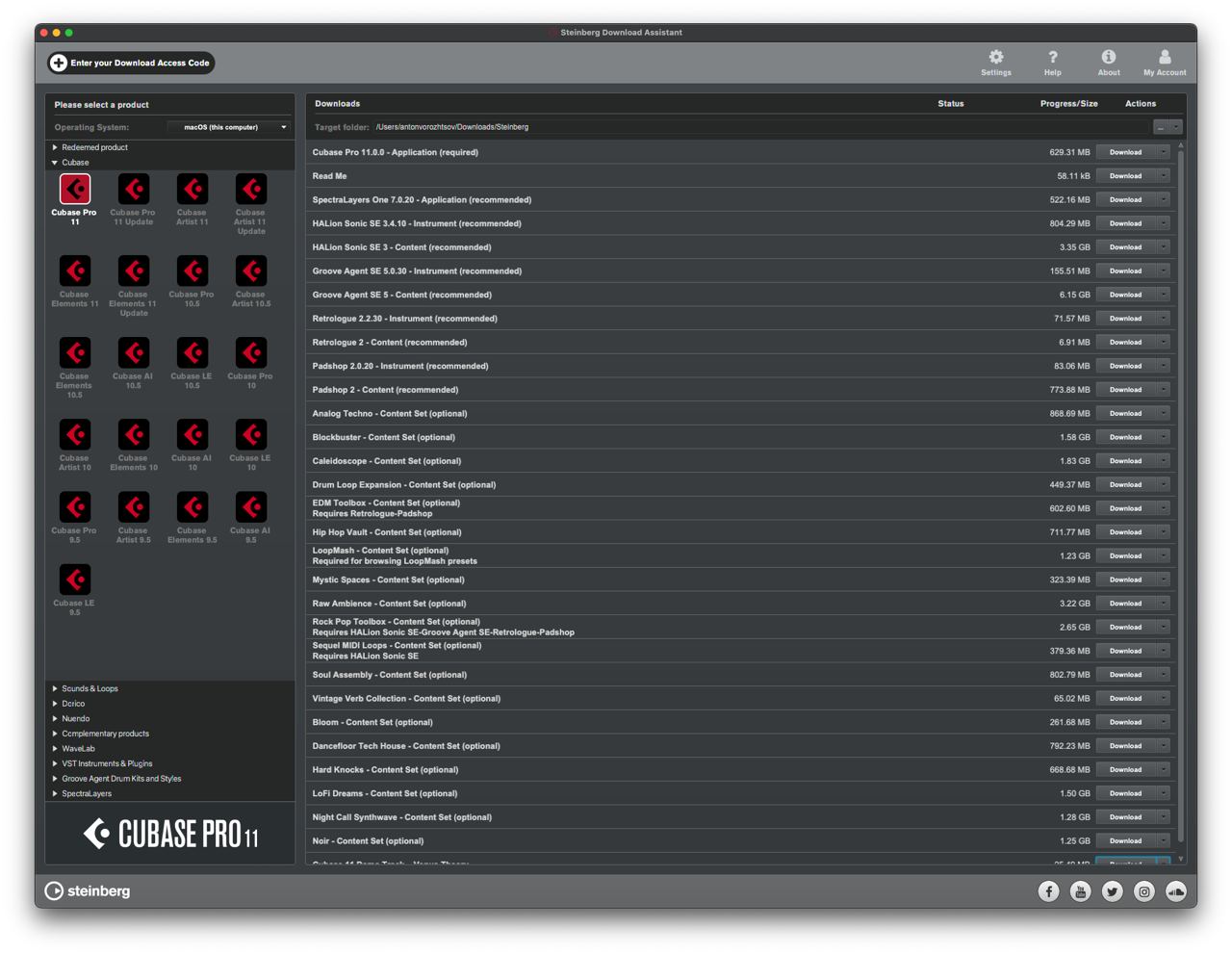Select the Cubase Artist 10.5 product icon

(251, 271)
